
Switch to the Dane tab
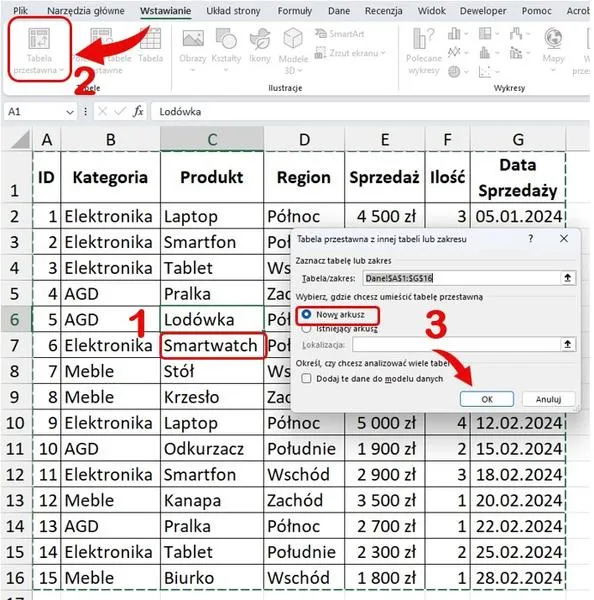click(339, 11)
